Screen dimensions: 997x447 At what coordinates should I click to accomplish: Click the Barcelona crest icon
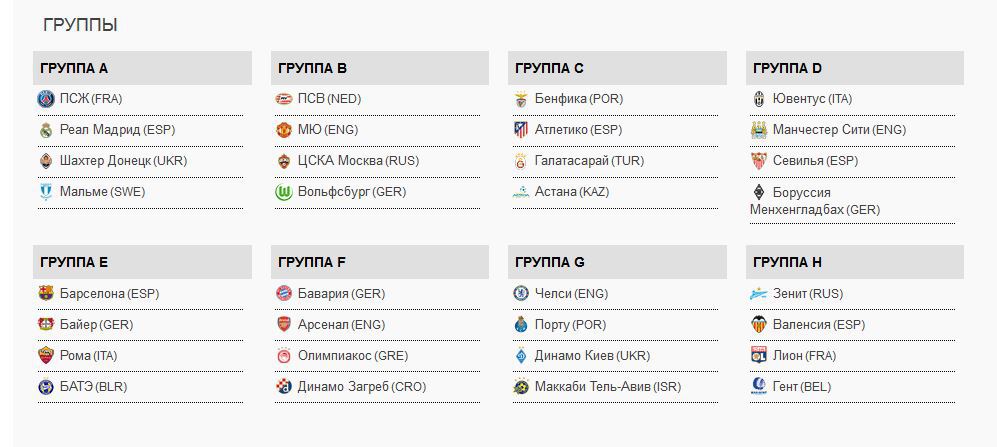tap(46, 294)
